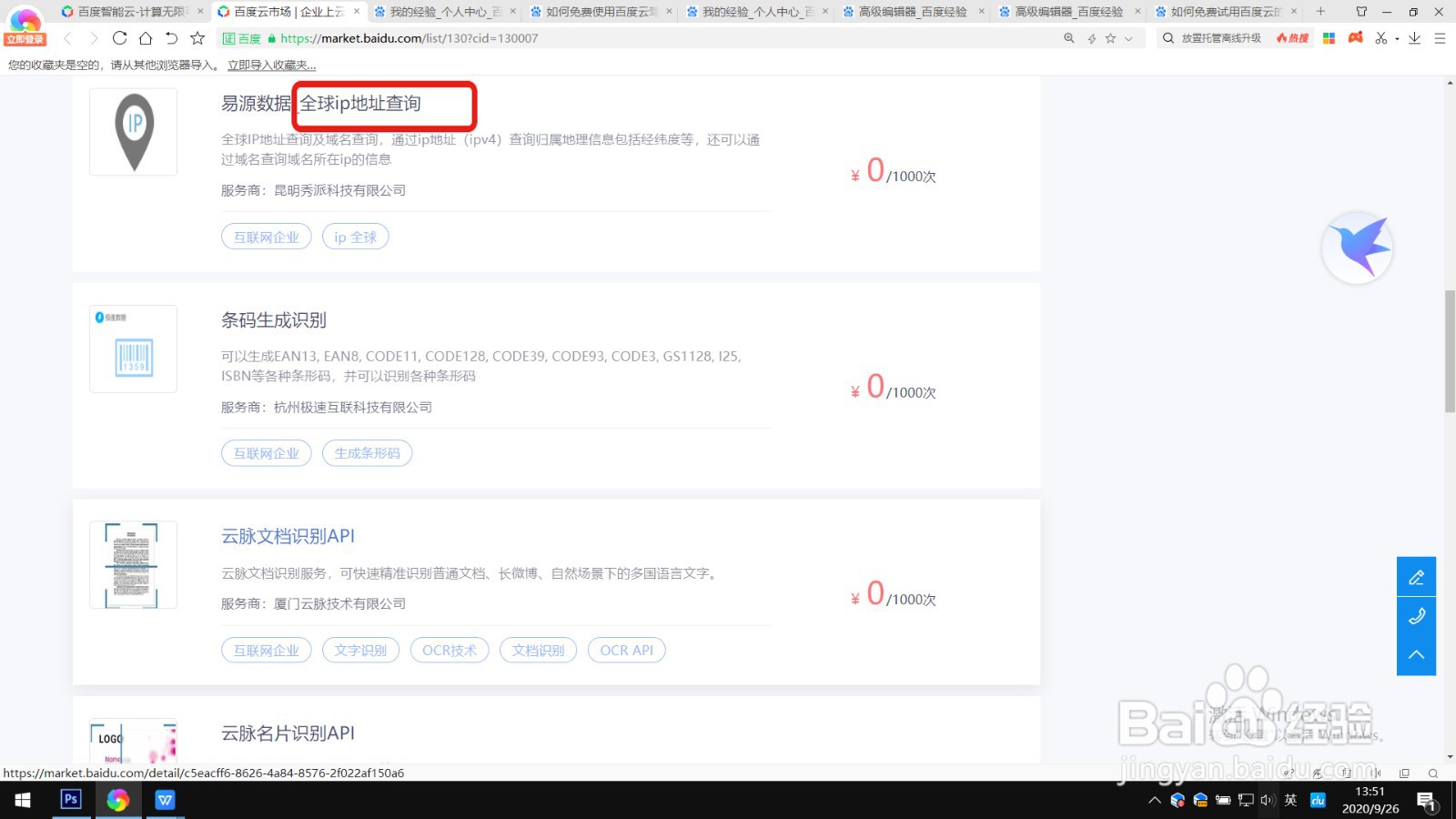The width and height of the screenshot is (1456, 819).
Task: Click the ip 全球 tag
Action: click(355, 237)
